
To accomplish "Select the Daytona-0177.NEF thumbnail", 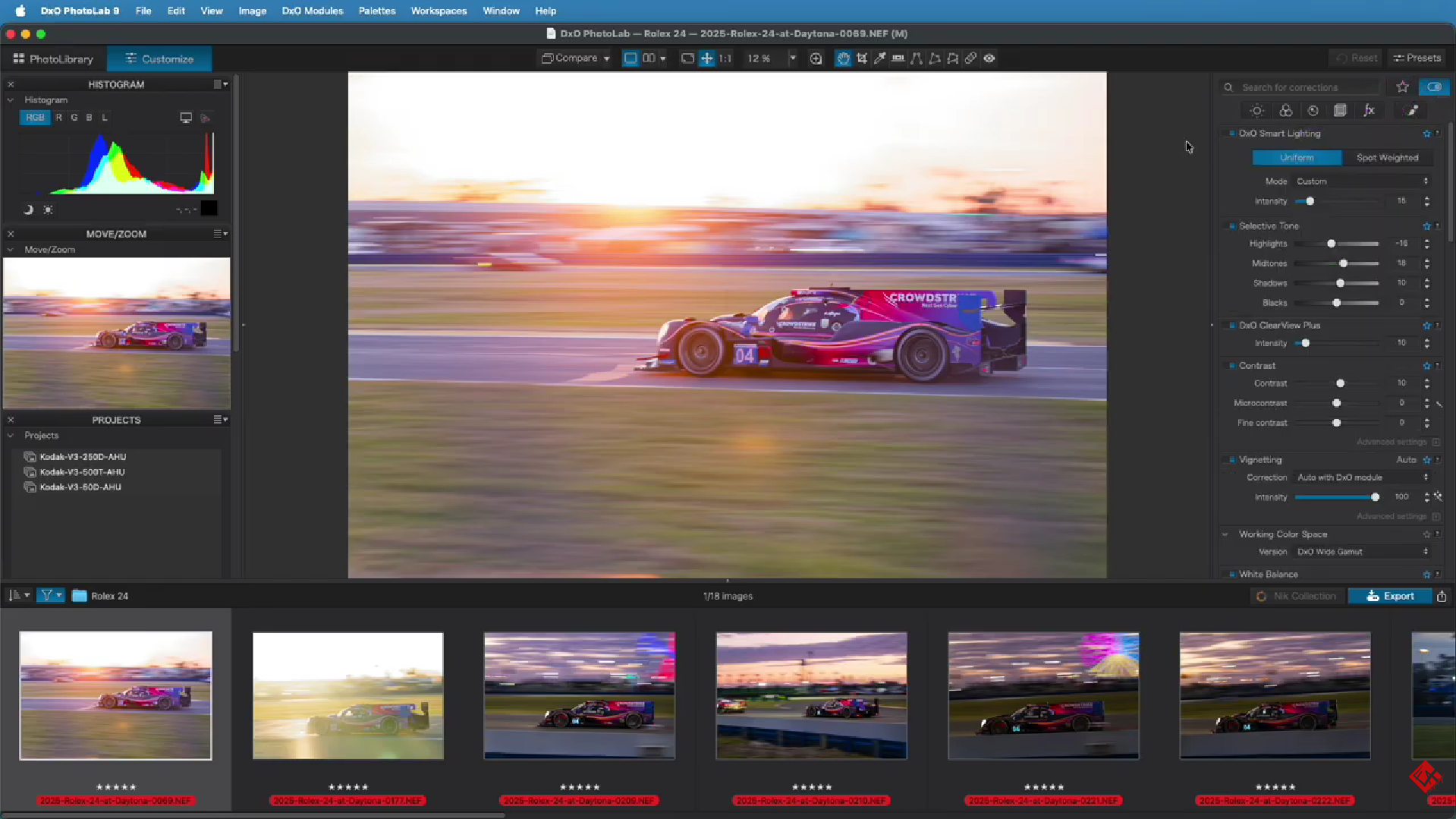I will [348, 696].
